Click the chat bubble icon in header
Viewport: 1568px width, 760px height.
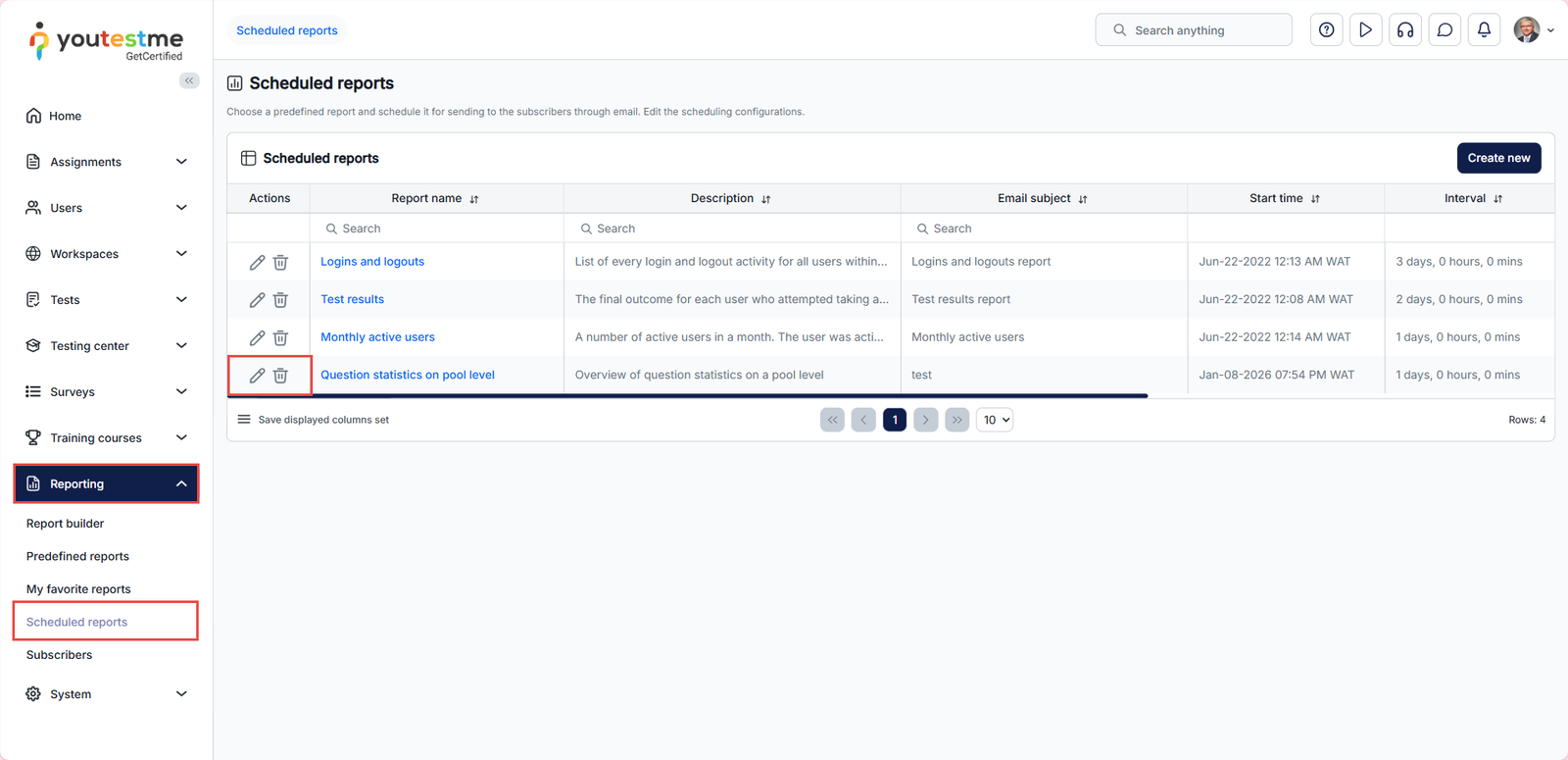tap(1445, 30)
